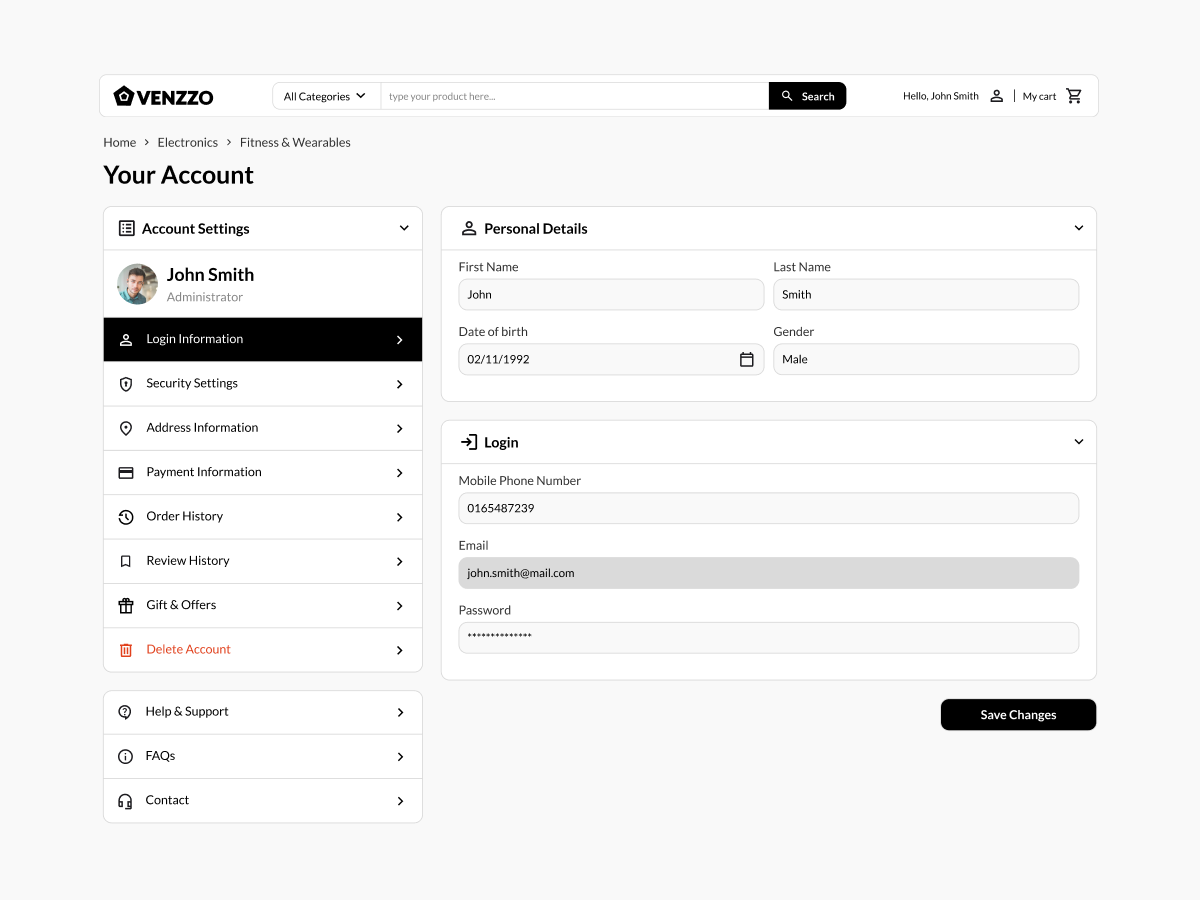Click the gift icon for Gift & Offers

(126, 606)
